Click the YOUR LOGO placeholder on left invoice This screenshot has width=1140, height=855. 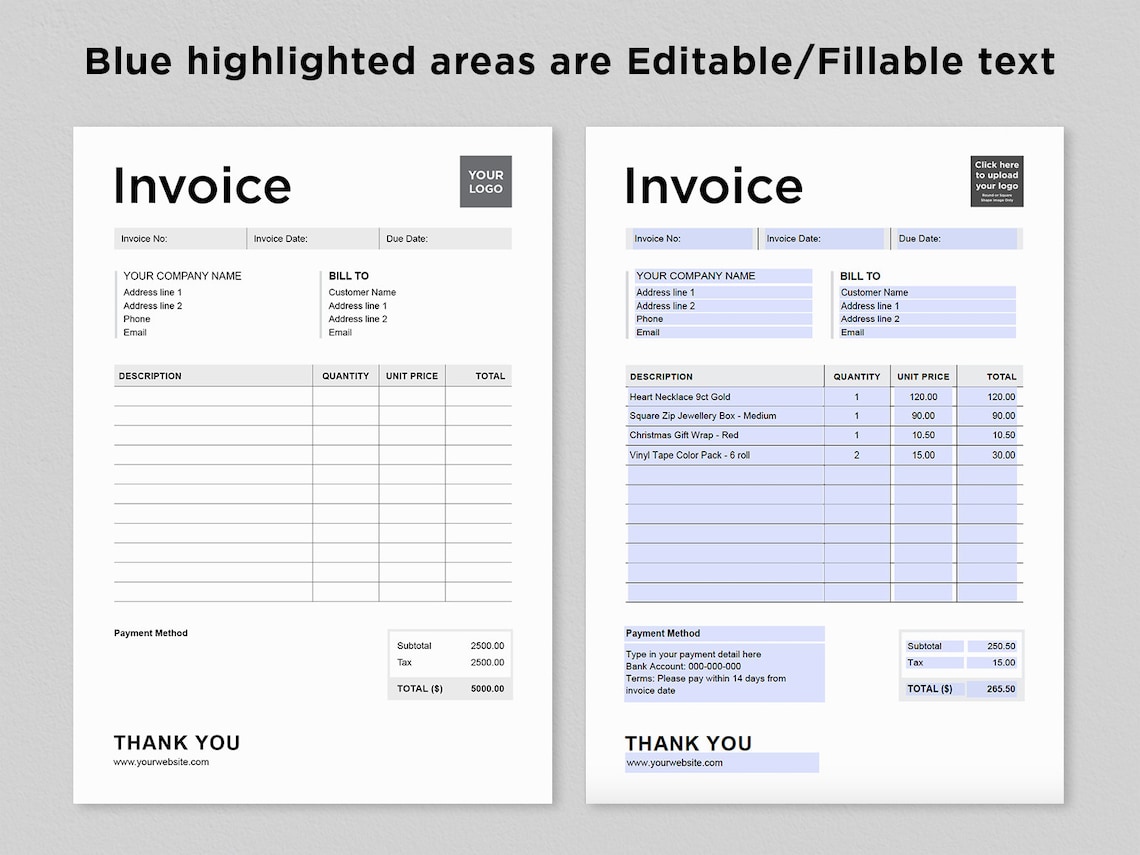[x=485, y=181]
